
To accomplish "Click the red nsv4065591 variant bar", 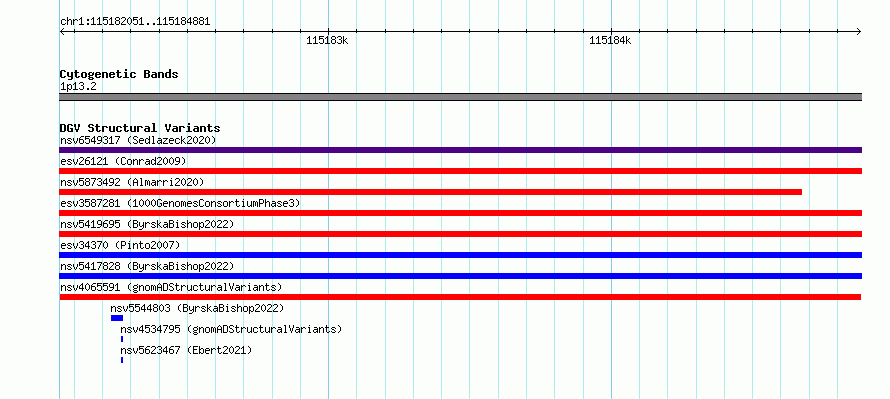I will tap(460, 297).
